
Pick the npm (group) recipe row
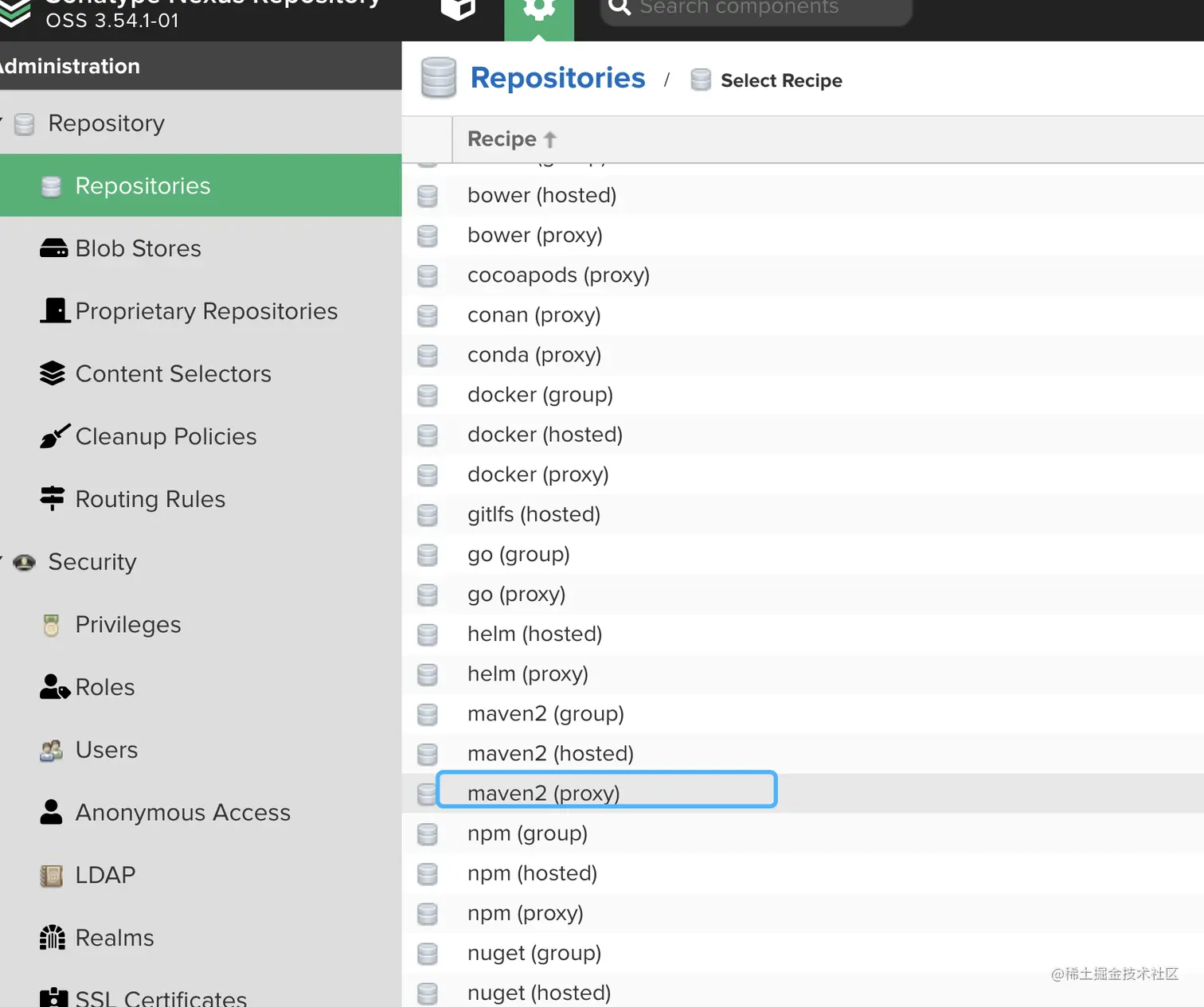pos(527,833)
